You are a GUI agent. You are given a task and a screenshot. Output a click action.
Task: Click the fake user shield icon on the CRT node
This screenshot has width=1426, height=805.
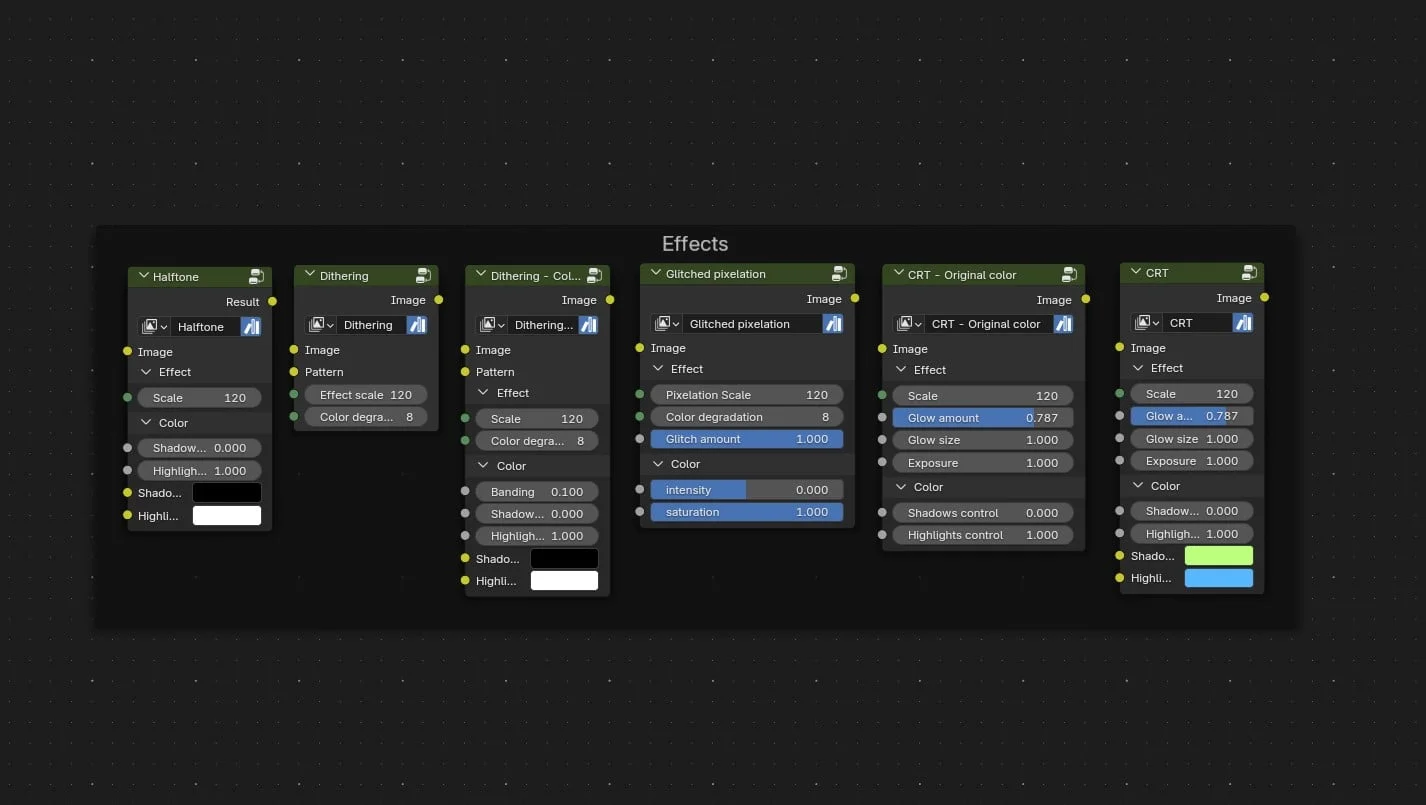click(1243, 322)
